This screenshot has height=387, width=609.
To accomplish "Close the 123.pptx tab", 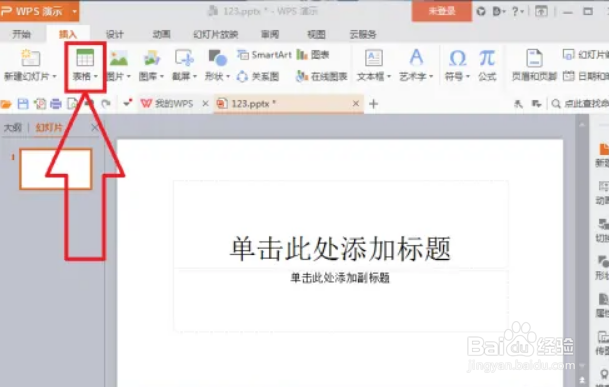I will pyautogui.click(x=356, y=103).
